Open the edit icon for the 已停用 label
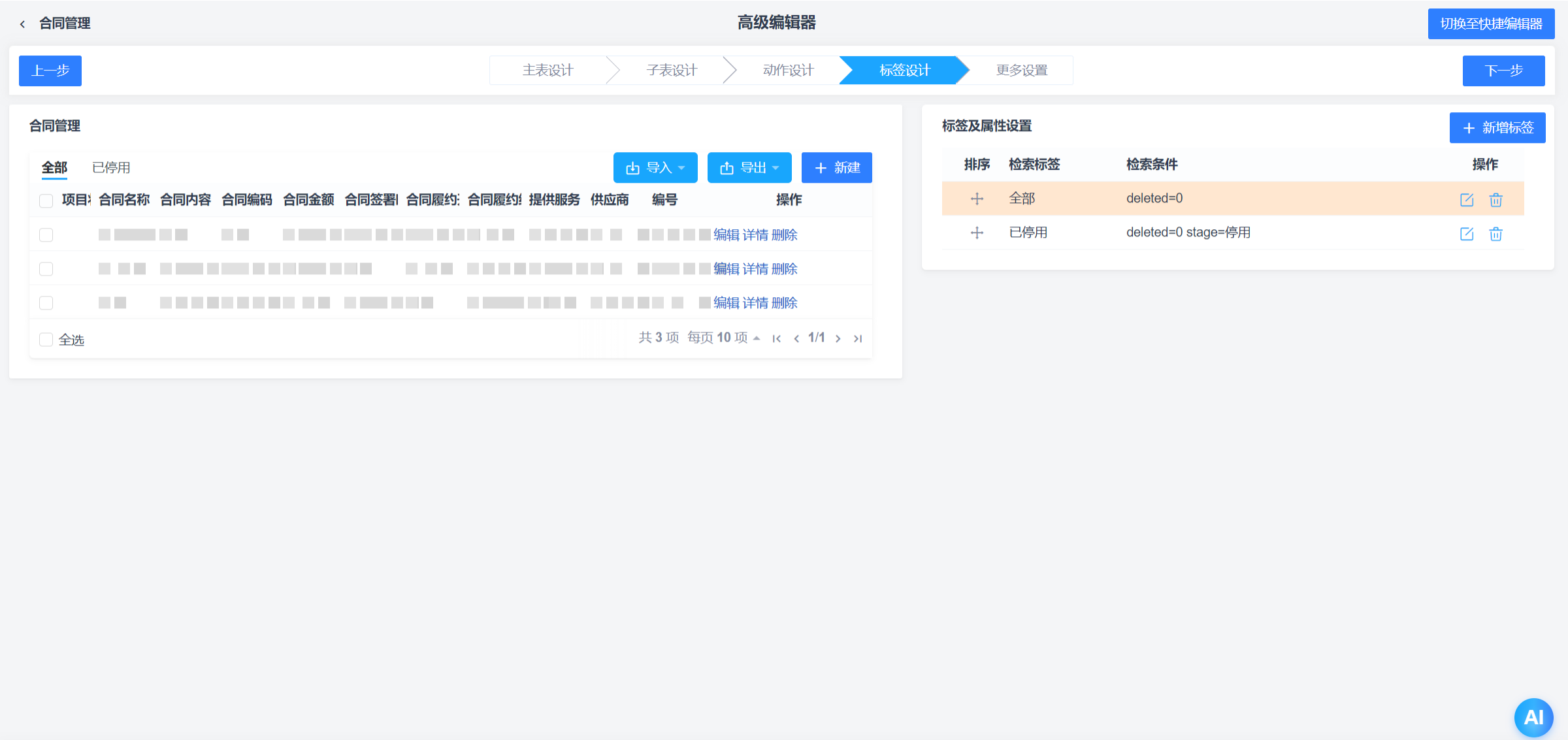Image resolution: width=1568 pixels, height=740 pixels. click(1467, 234)
